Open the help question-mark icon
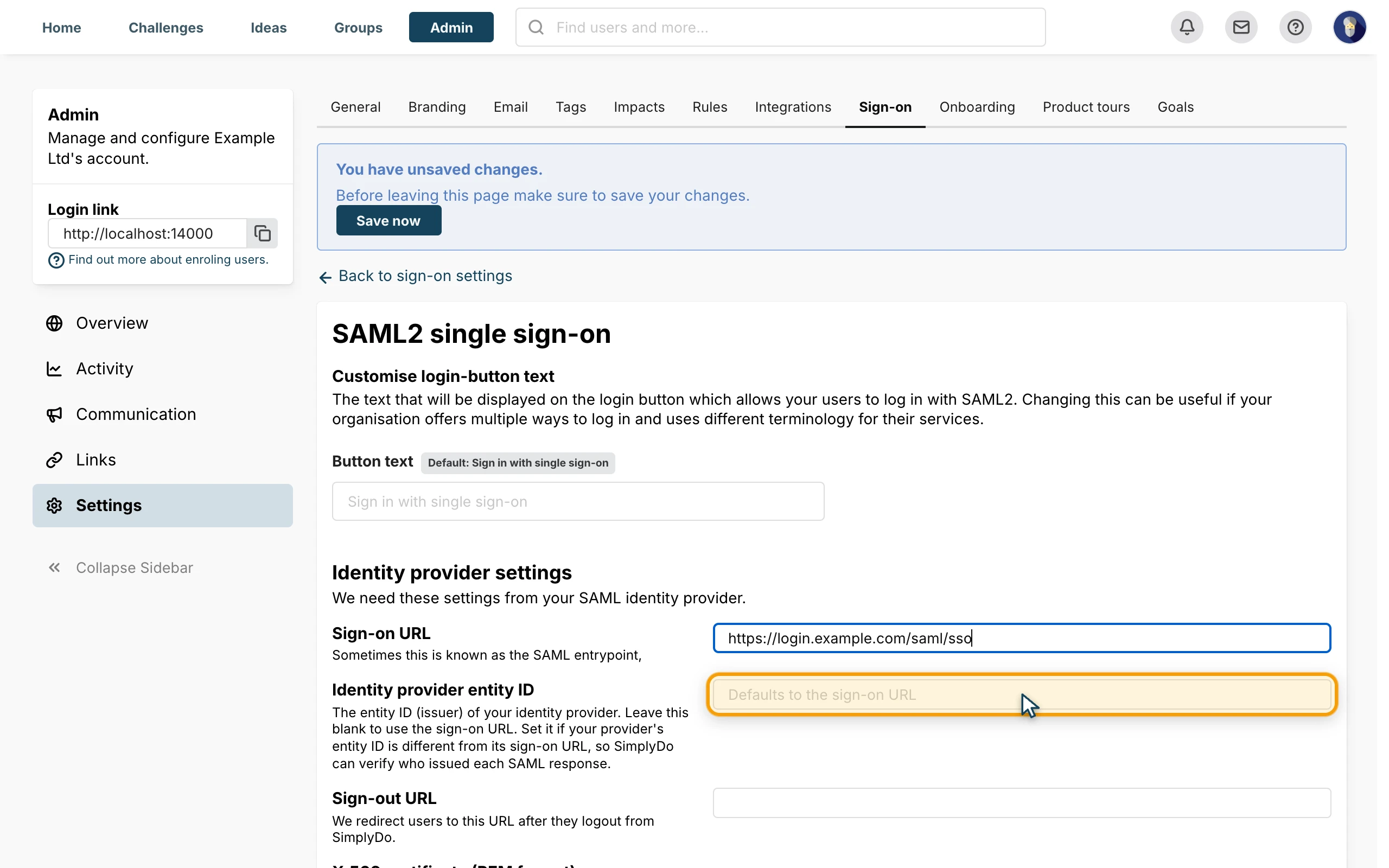1389x868 pixels. 1296,27
